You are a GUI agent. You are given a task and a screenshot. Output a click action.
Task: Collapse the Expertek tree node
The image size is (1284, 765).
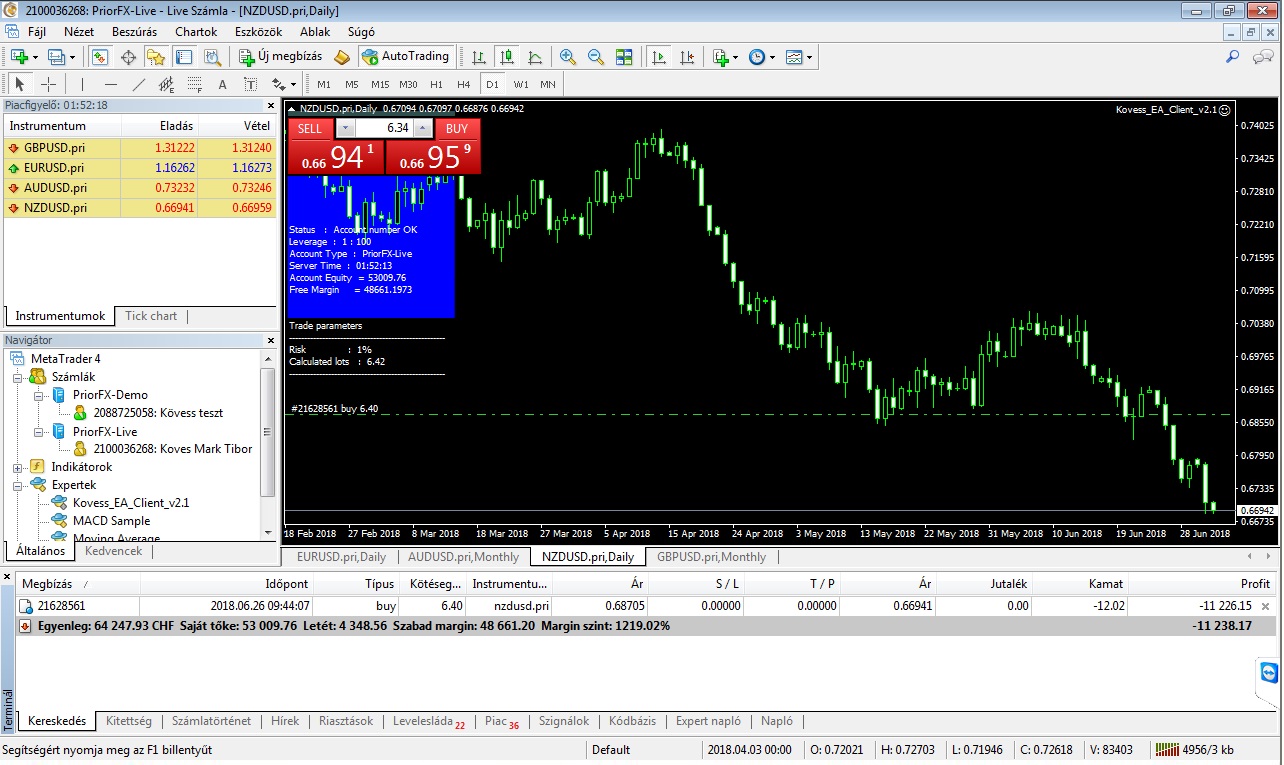18,485
